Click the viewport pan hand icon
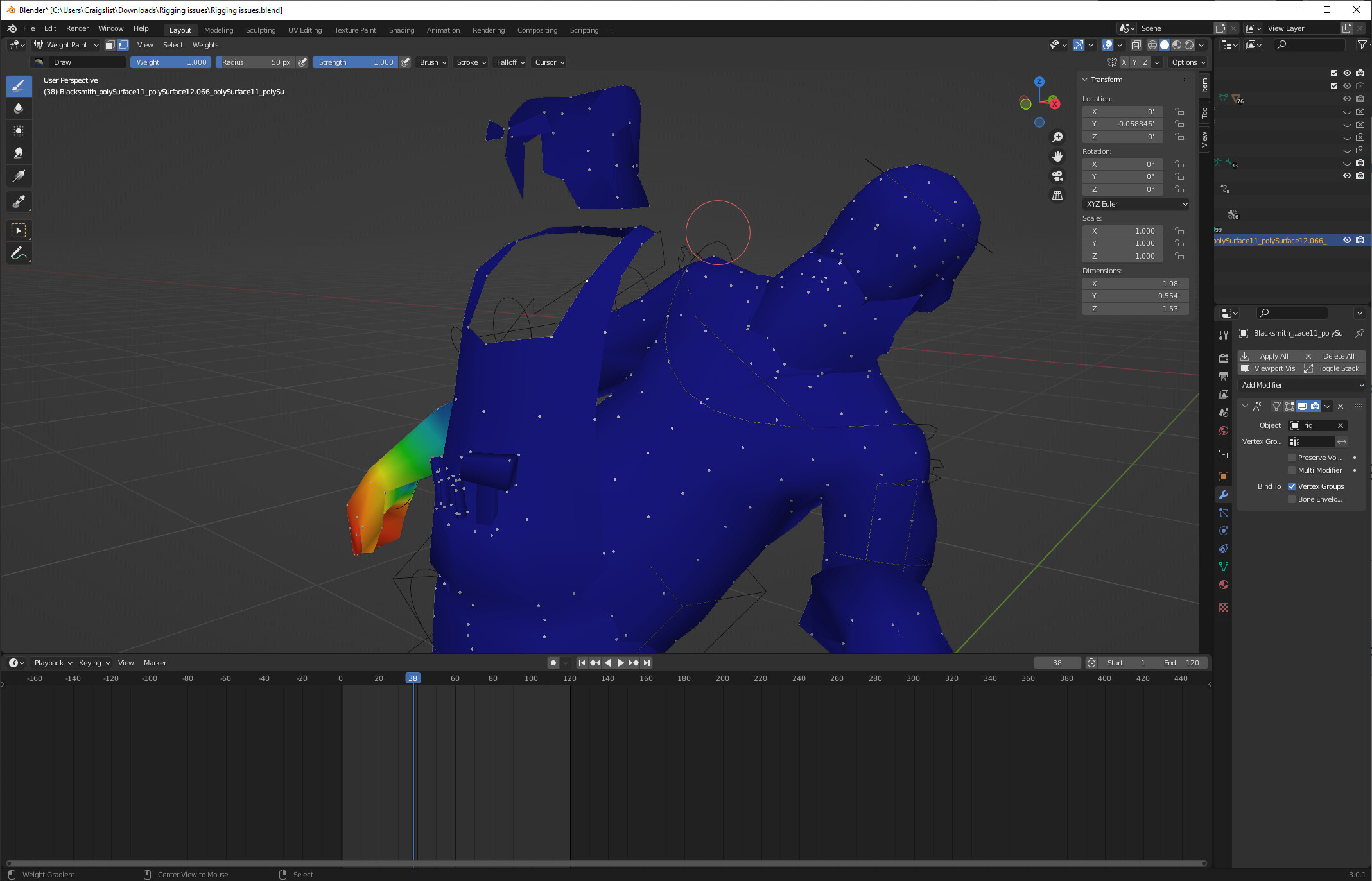The height and width of the screenshot is (881, 1372). 1057,157
